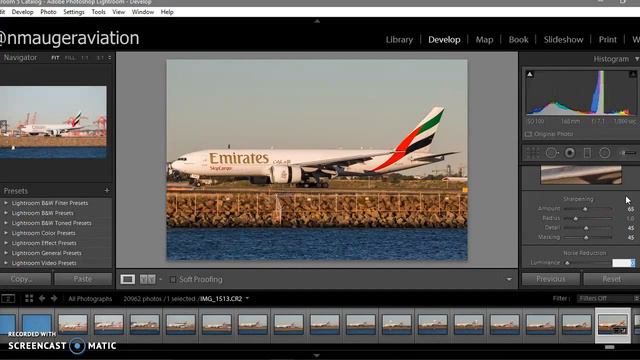The height and width of the screenshot is (360, 640).
Task: Open the Before/After view options arrow
Action: pos(160,280)
